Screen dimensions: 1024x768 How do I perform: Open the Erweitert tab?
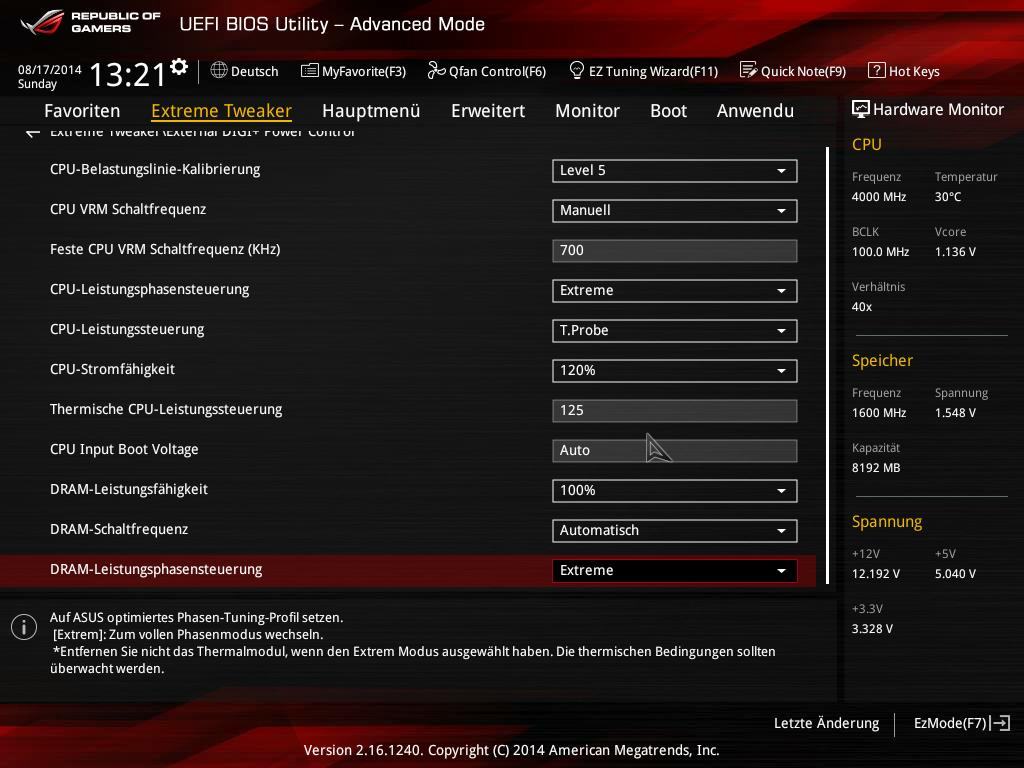[x=488, y=111]
